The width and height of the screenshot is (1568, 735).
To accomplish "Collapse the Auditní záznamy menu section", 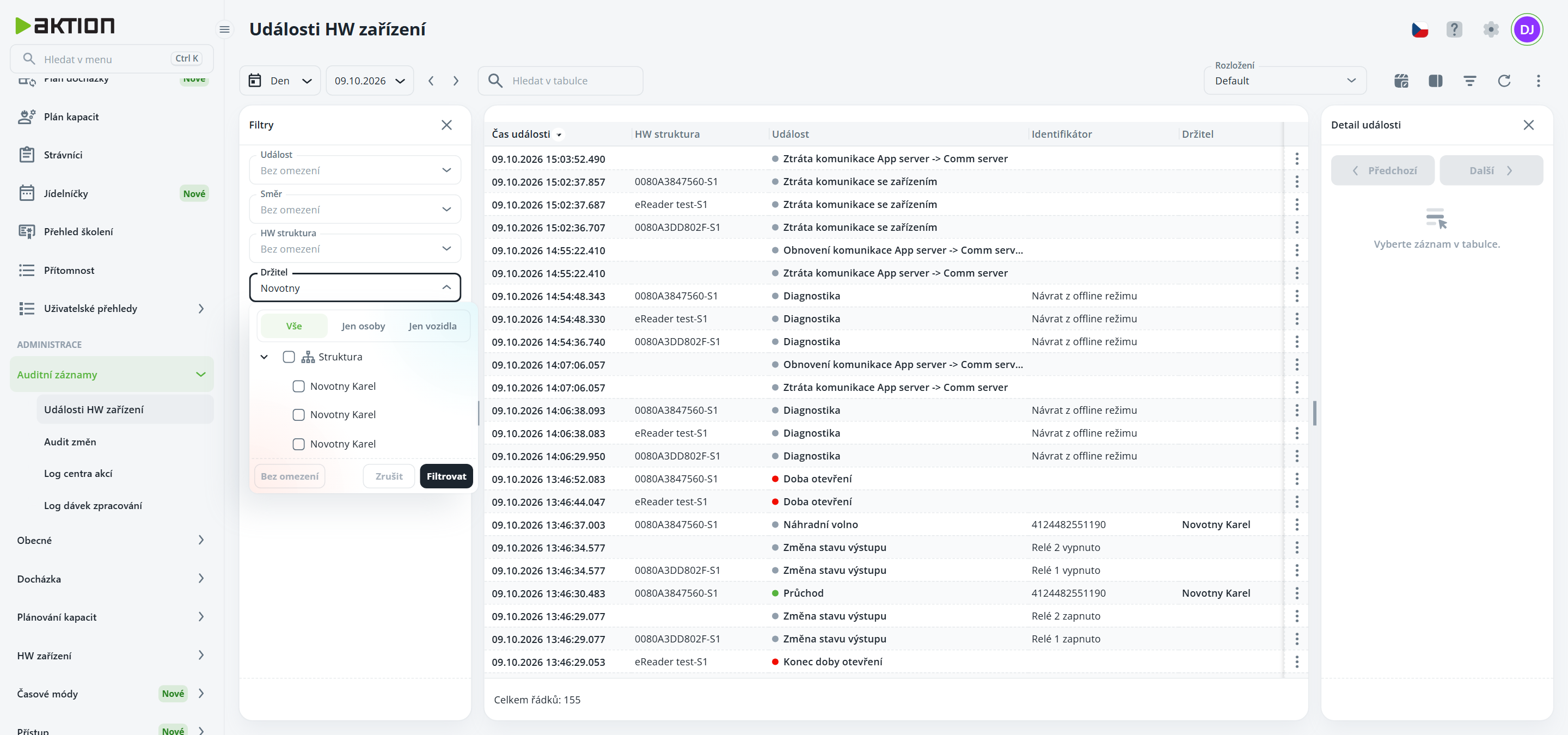I will [x=112, y=375].
